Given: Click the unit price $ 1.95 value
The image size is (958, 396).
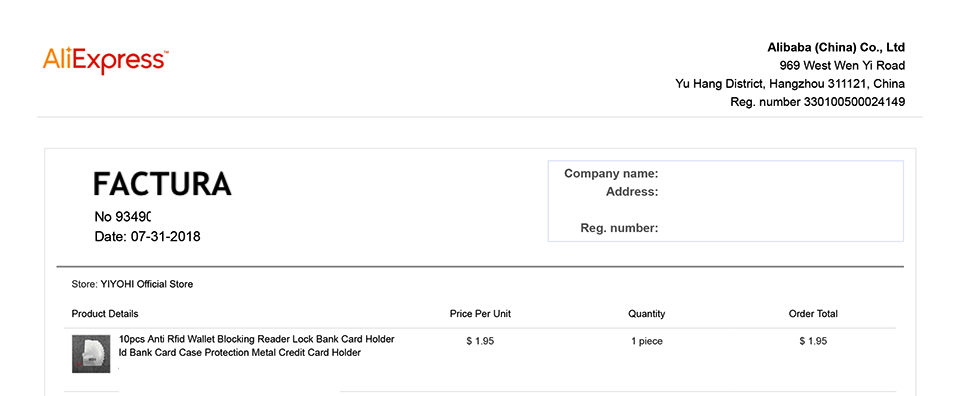Looking at the screenshot, I should point(480,341).
